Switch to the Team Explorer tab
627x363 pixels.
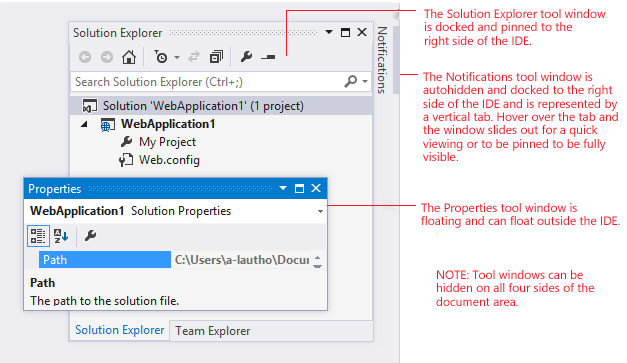coord(213,331)
